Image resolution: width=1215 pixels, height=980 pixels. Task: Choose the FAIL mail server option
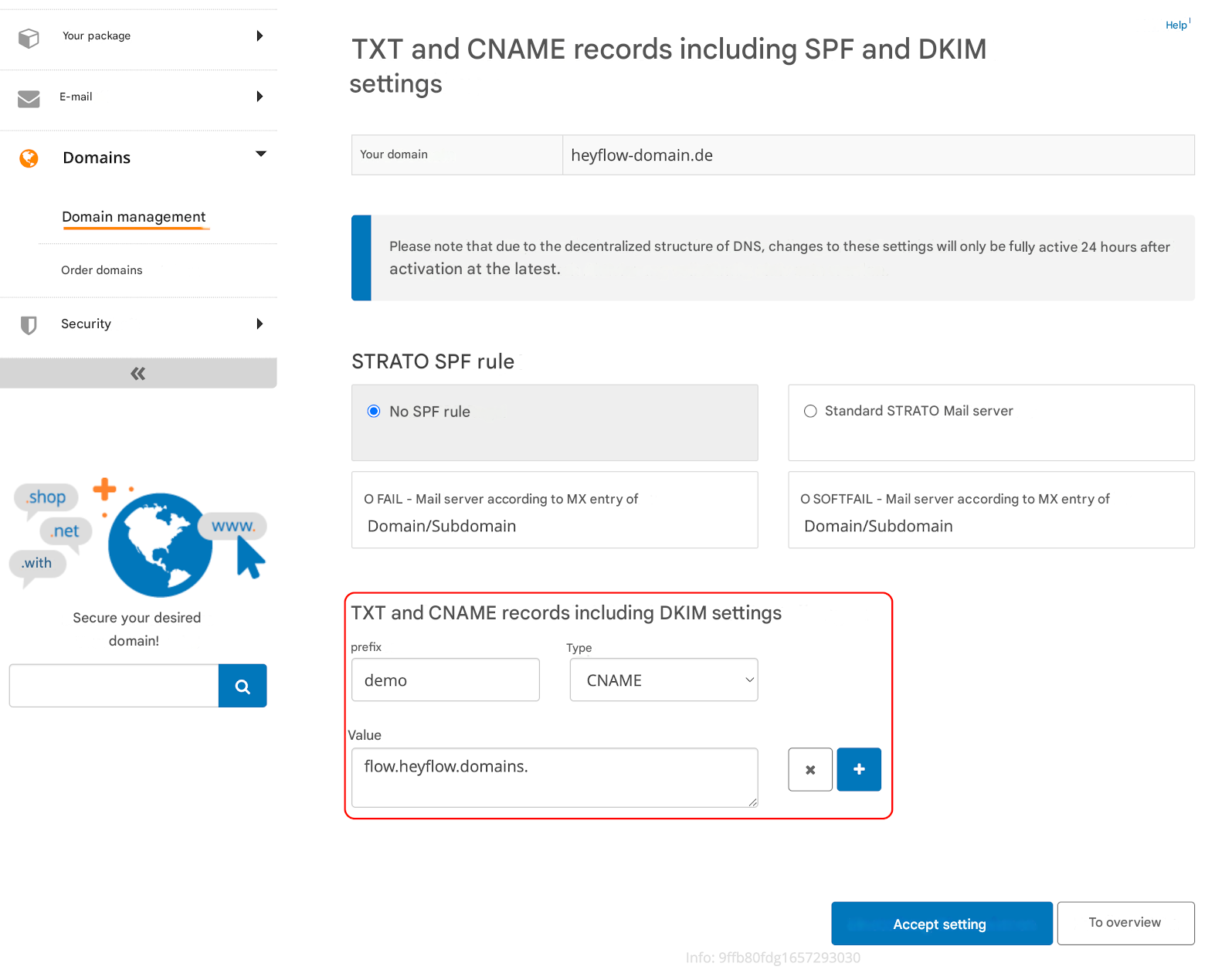554,510
